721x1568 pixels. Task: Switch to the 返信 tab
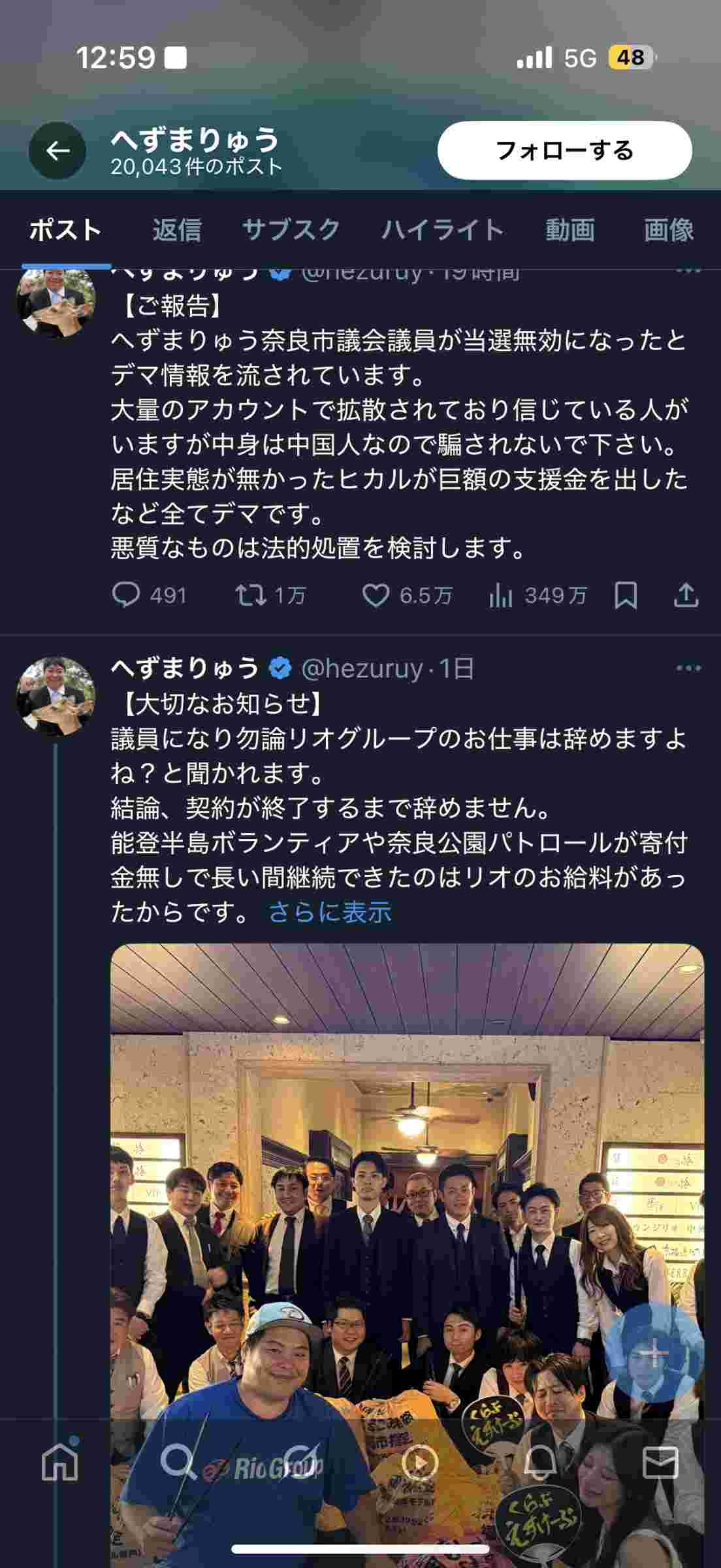[176, 230]
